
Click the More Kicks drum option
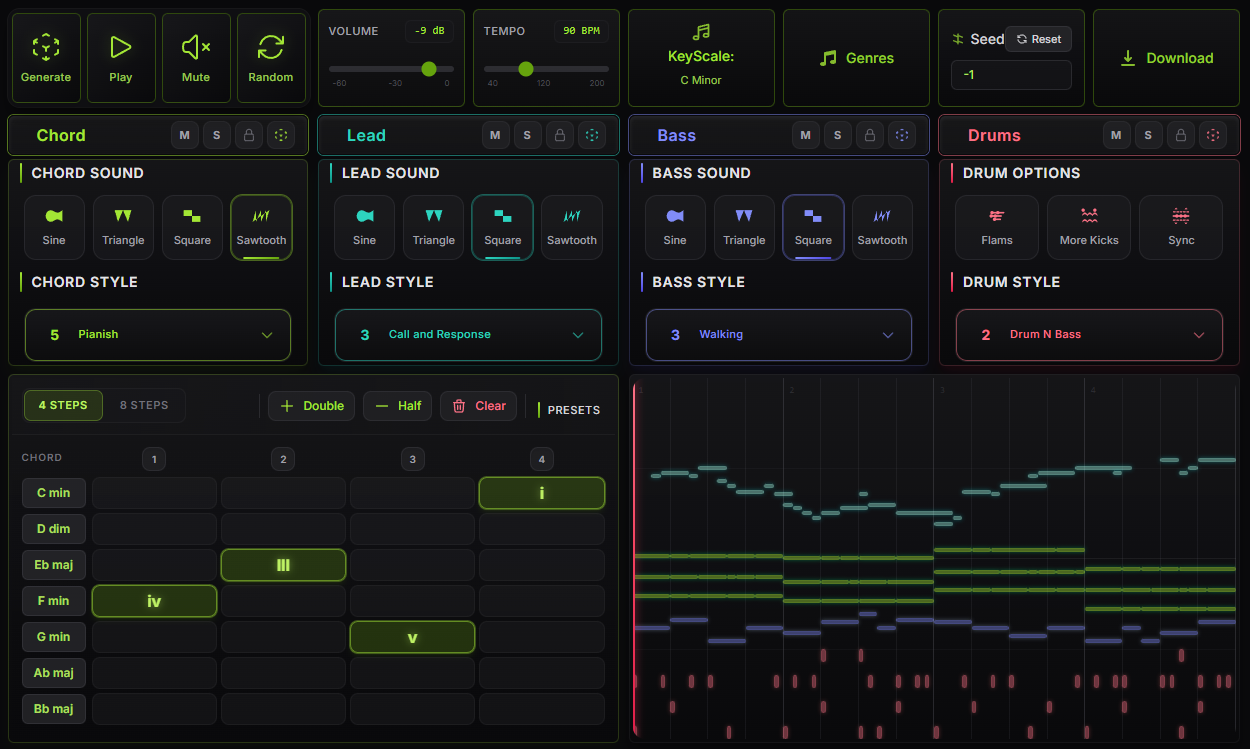click(x=1088, y=227)
